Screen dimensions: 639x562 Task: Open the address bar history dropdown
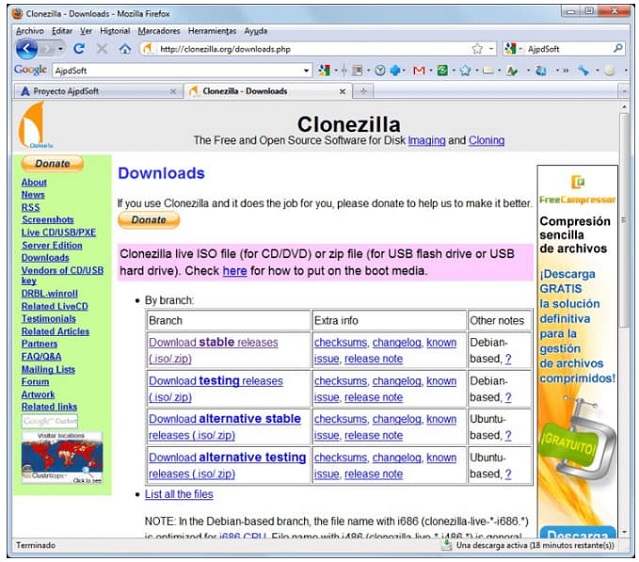(491, 49)
